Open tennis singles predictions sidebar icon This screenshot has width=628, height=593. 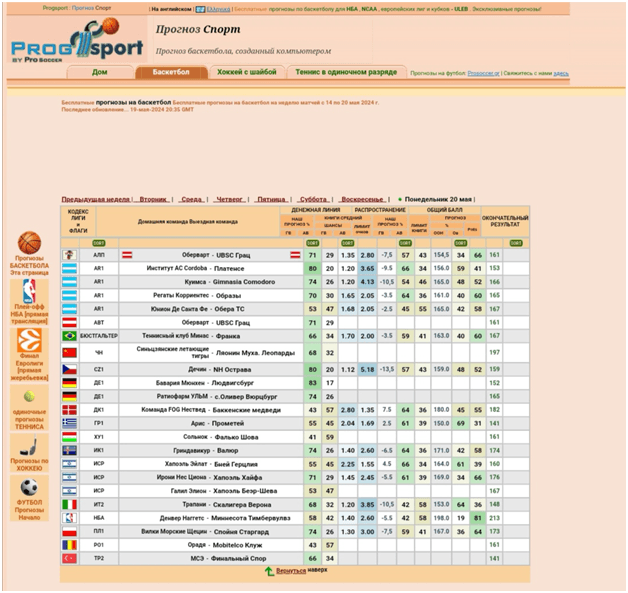point(29,396)
